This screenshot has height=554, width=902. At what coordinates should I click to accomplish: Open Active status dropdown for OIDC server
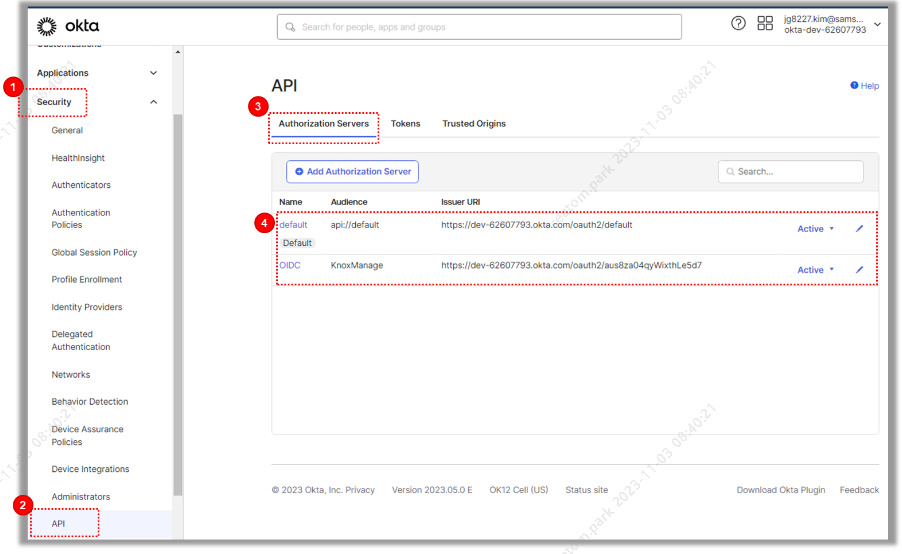pyautogui.click(x=815, y=270)
